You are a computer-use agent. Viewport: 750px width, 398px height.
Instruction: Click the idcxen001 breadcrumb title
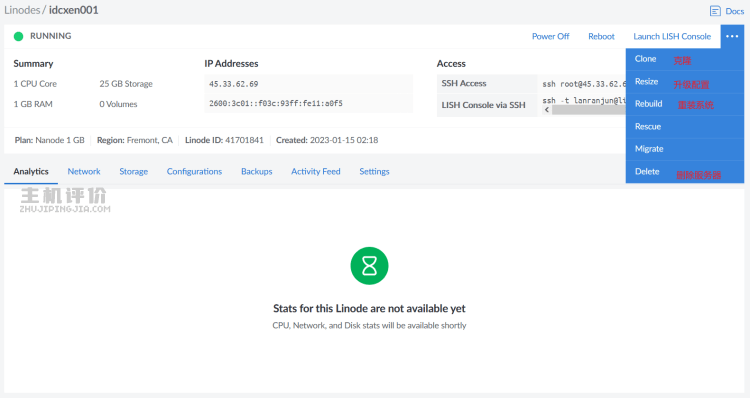click(74, 10)
